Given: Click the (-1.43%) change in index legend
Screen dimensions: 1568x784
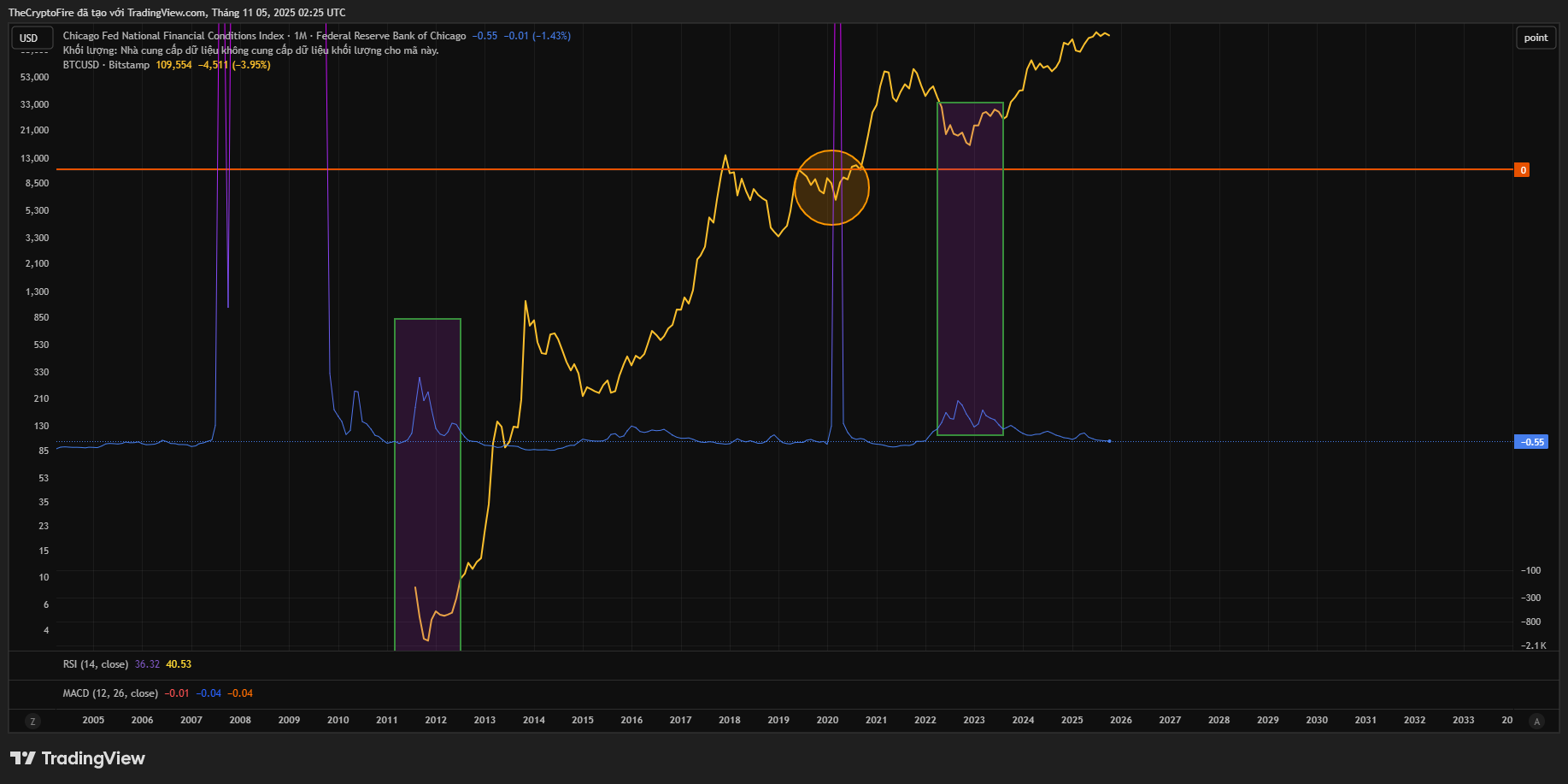Looking at the screenshot, I should coord(551,36).
